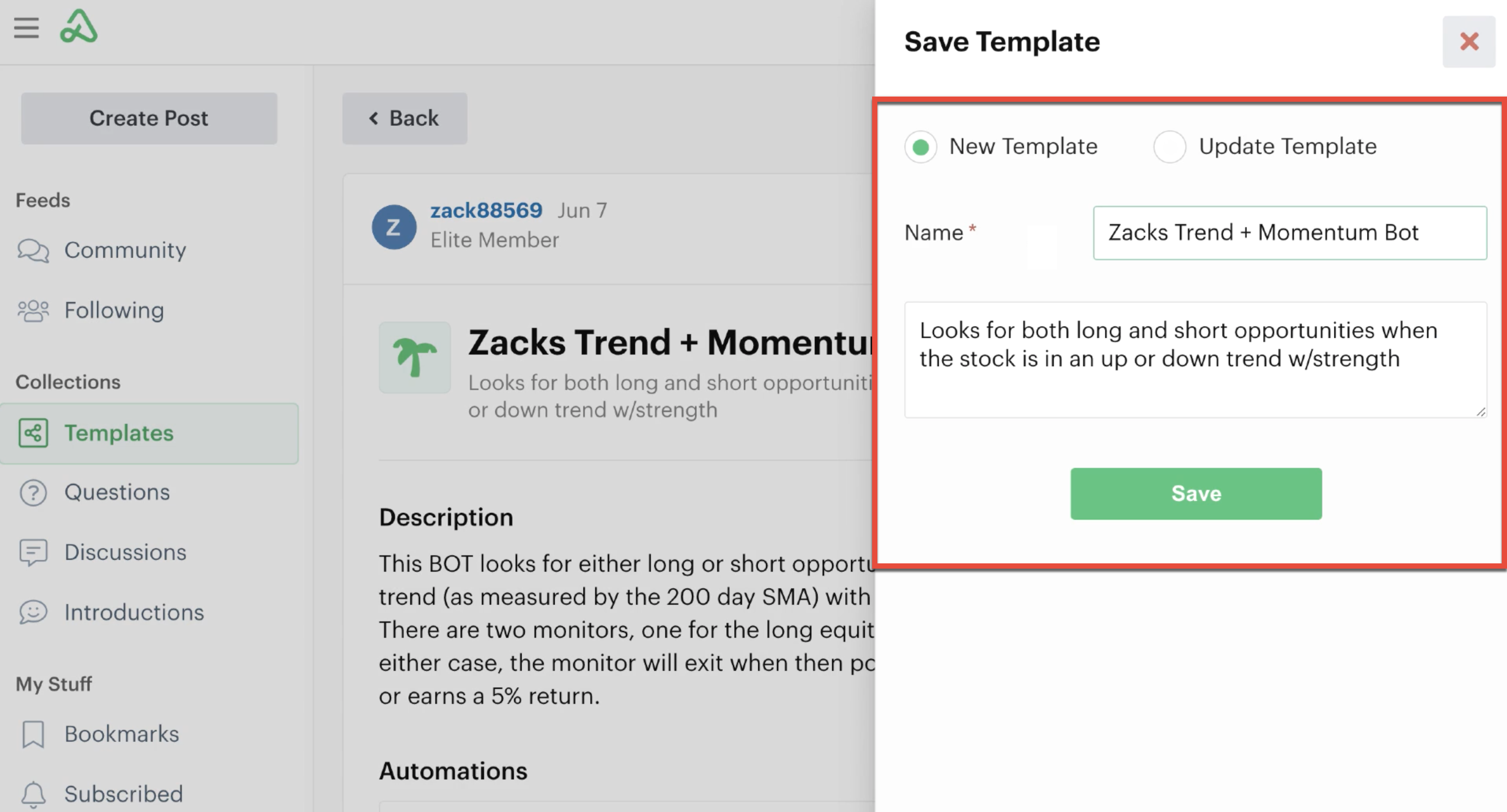The height and width of the screenshot is (812, 1507).
Task: Click the Subscribed bell icon
Action: [33, 795]
